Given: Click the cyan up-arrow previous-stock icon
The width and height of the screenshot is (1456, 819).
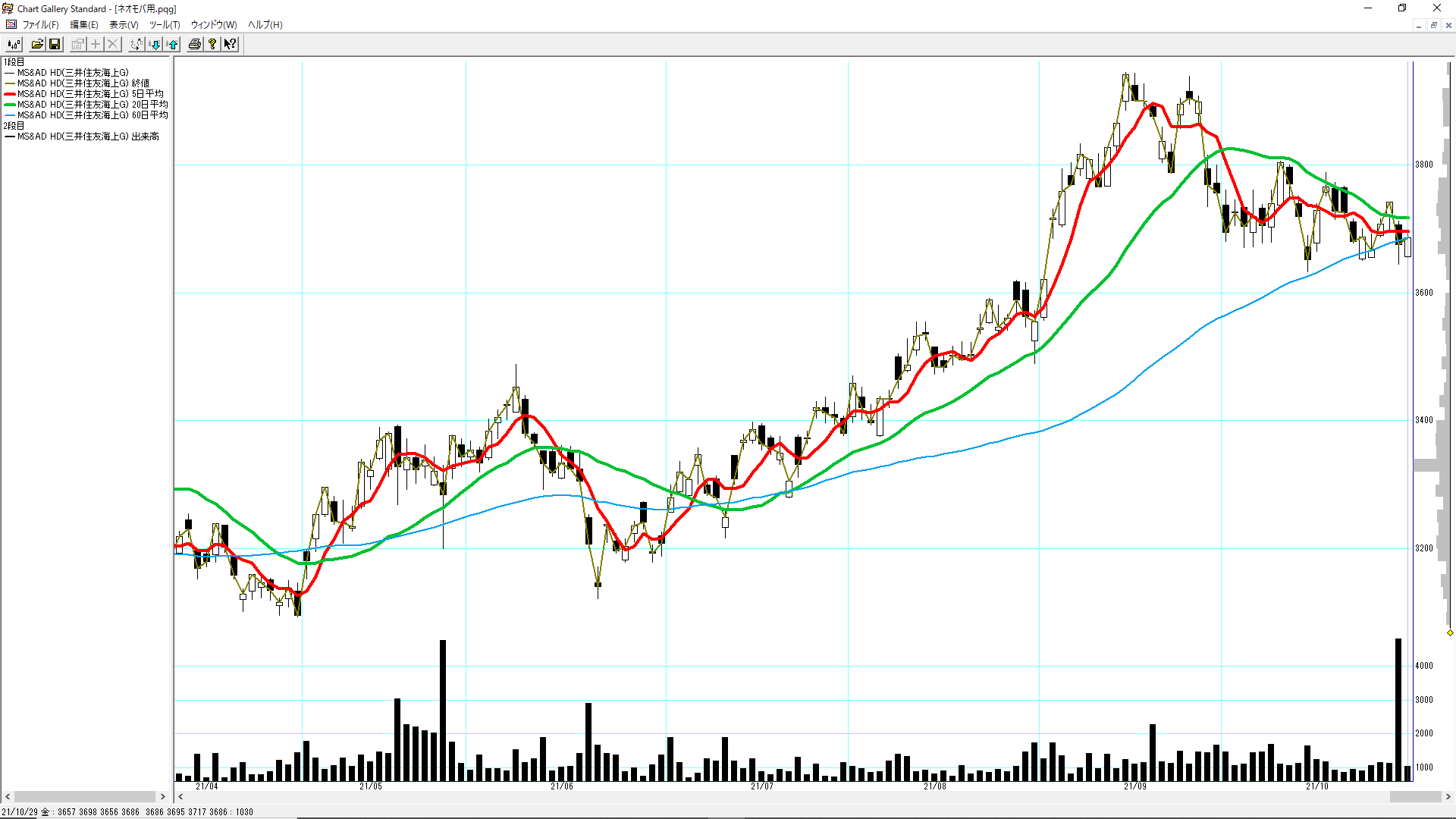Looking at the screenshot, I should point(173,44).
